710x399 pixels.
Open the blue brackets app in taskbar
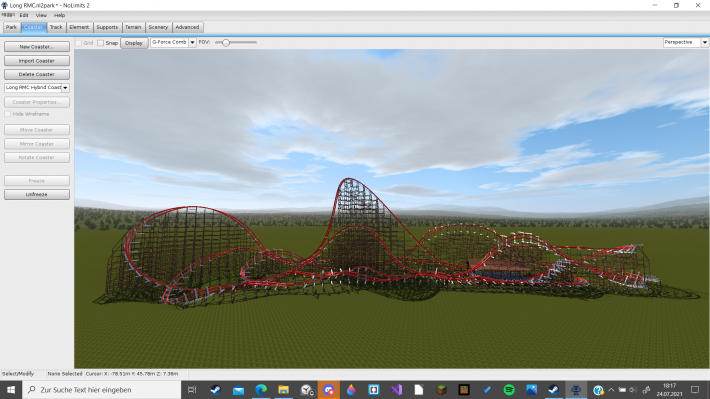coord(374,389)
